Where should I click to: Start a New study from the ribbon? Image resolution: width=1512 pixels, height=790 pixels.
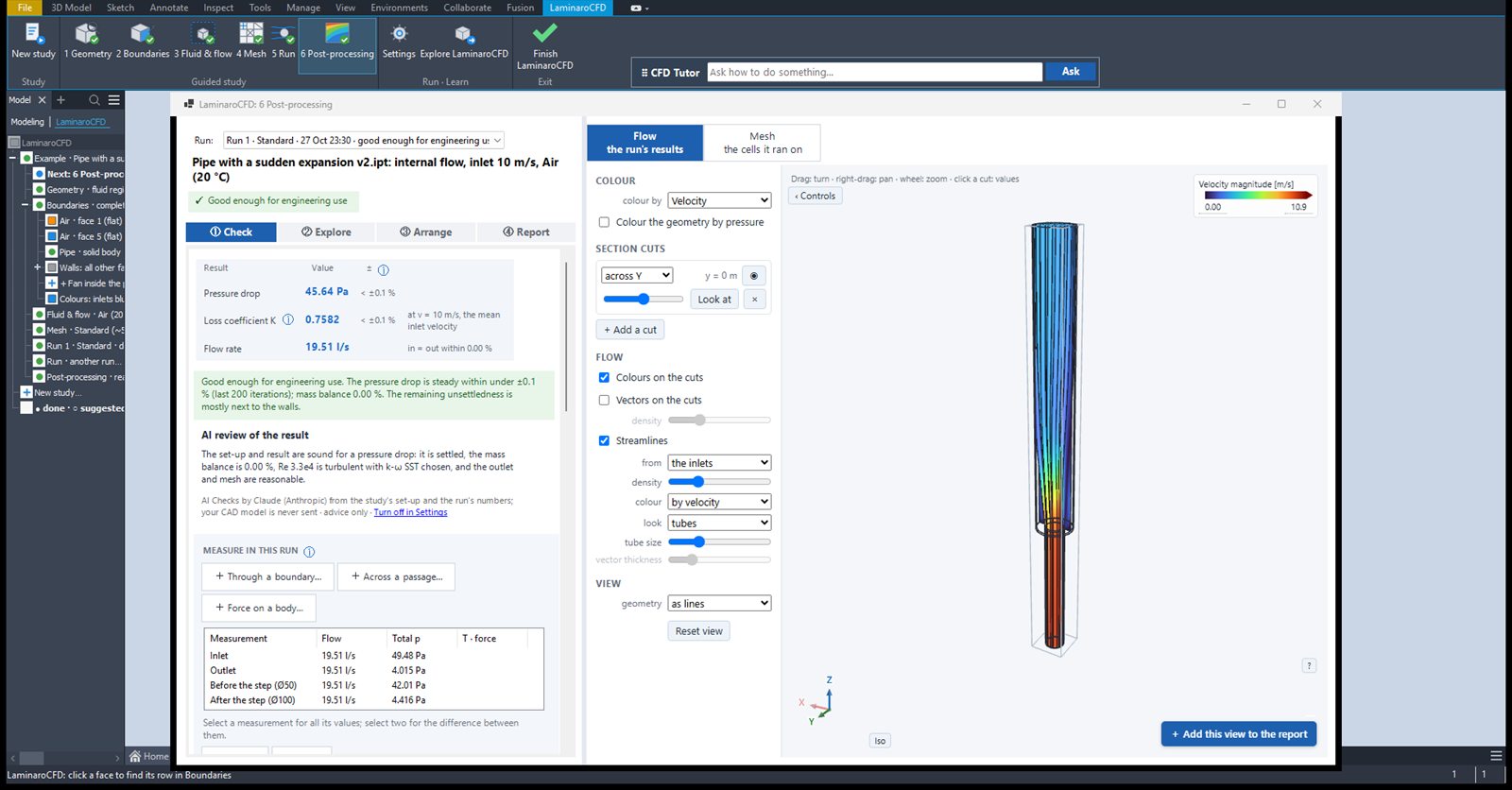point(33,41)
